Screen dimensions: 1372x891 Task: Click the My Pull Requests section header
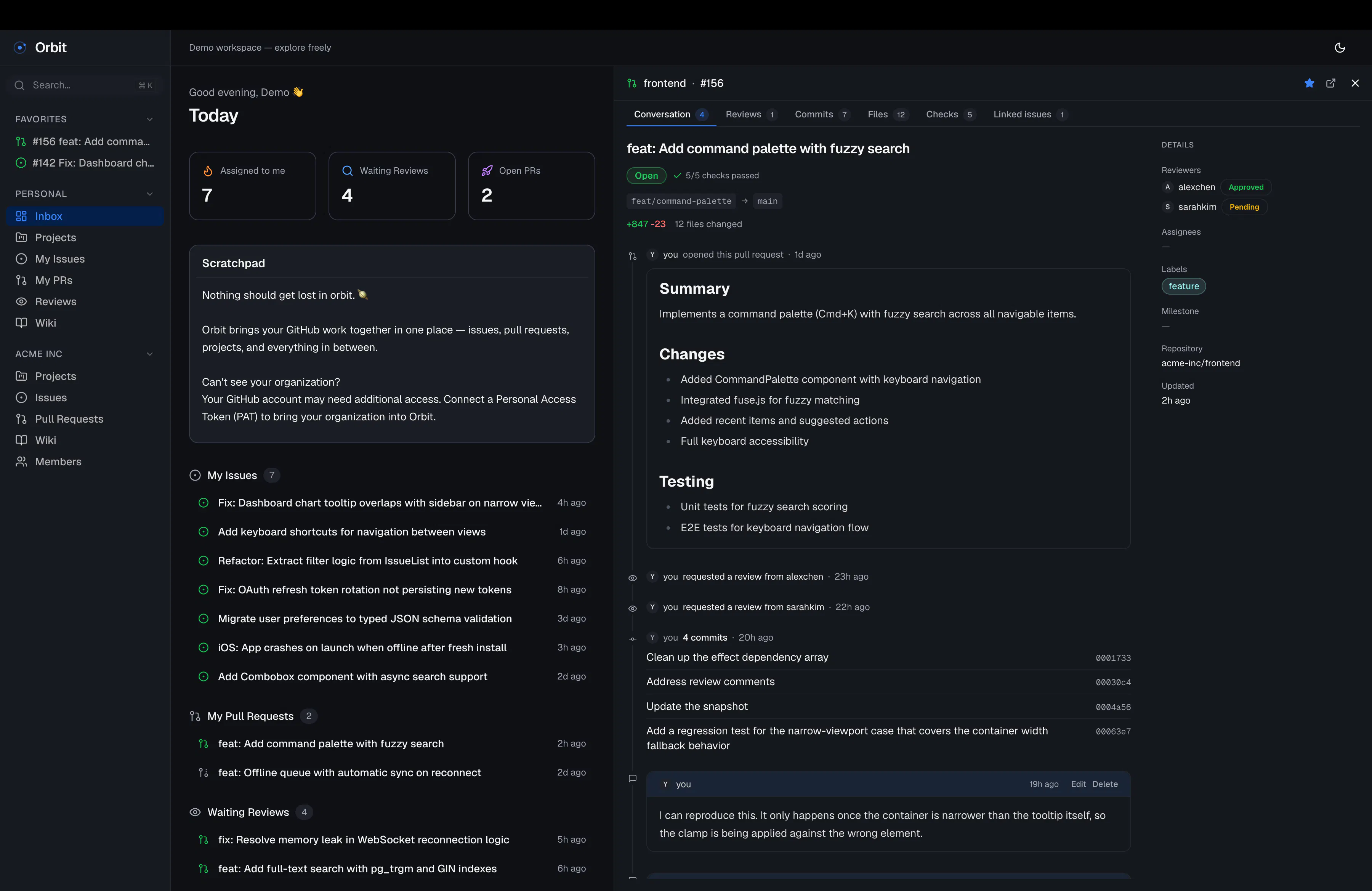(253, 716)
